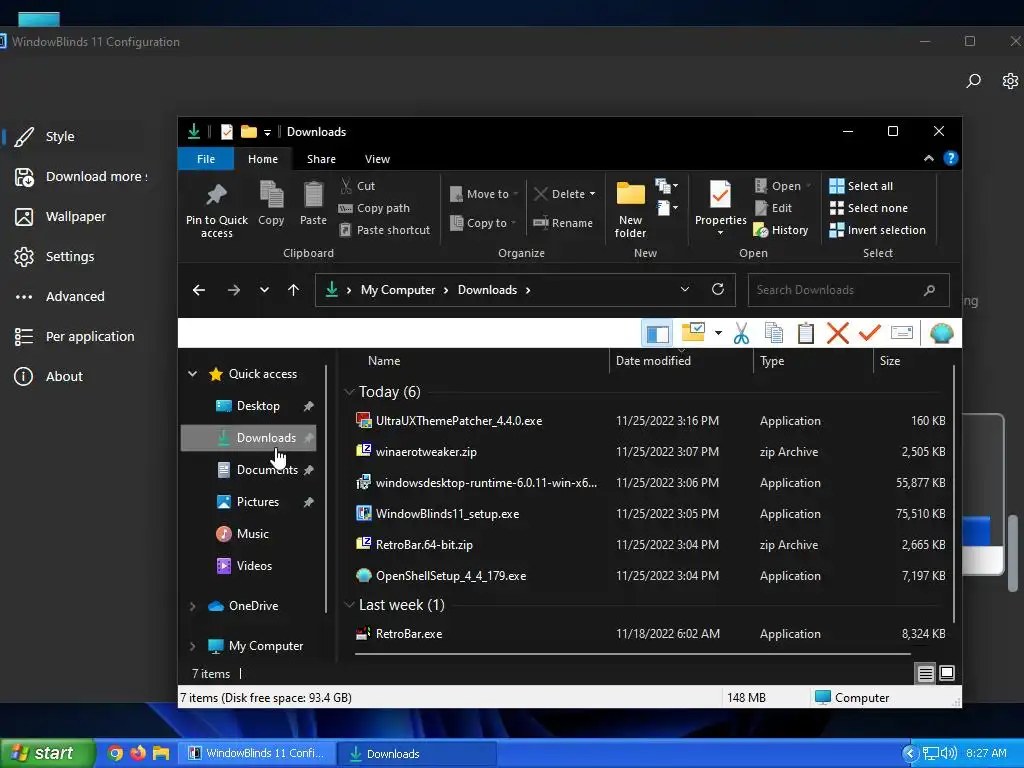Click the History ribbon command
Viewport: 1024px width, 768px height.
781,230
